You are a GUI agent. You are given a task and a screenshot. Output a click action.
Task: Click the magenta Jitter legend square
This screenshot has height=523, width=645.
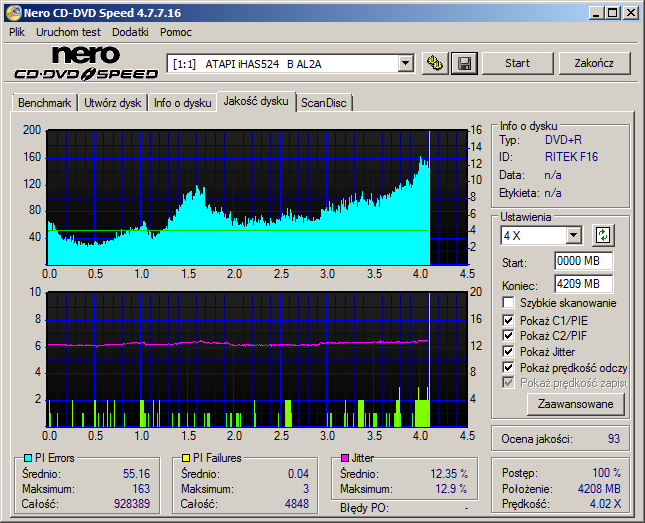click(345, 458)
